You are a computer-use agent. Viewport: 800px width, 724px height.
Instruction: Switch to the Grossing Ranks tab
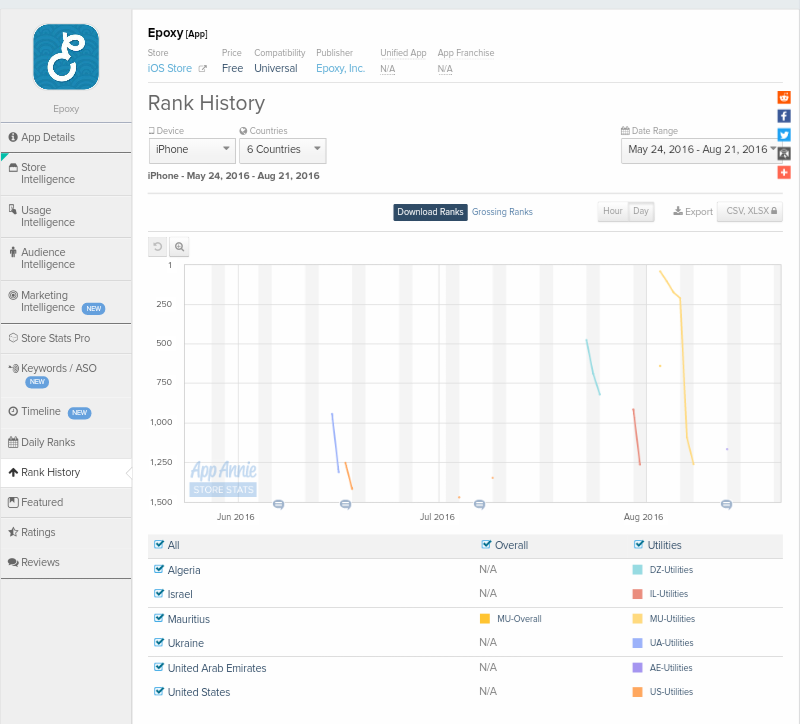click(502, 212)
